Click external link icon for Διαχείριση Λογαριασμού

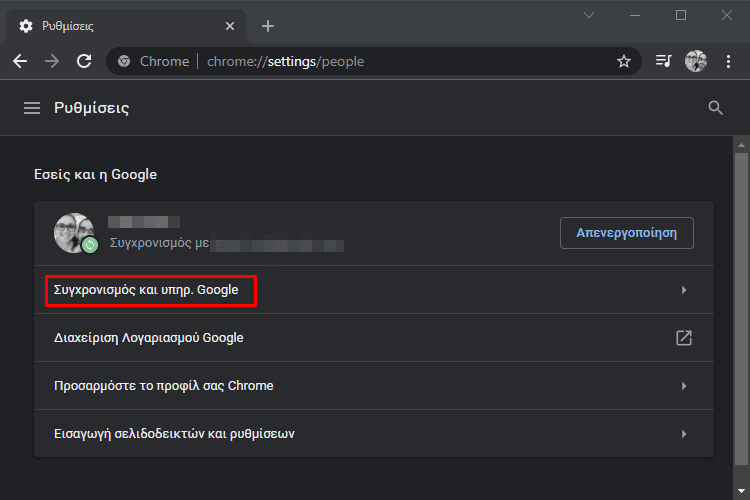684,338
